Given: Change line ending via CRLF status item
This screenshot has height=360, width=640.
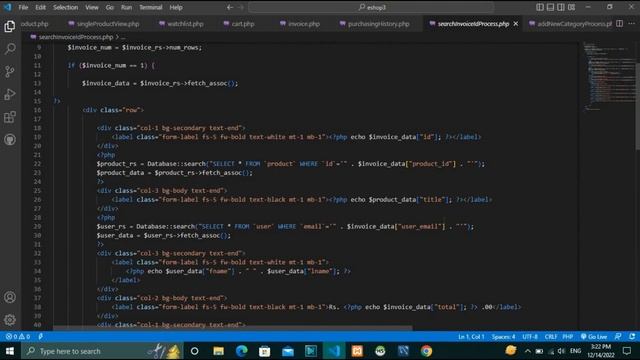Looking at the screenshot, I should click(x=551, y=337).
